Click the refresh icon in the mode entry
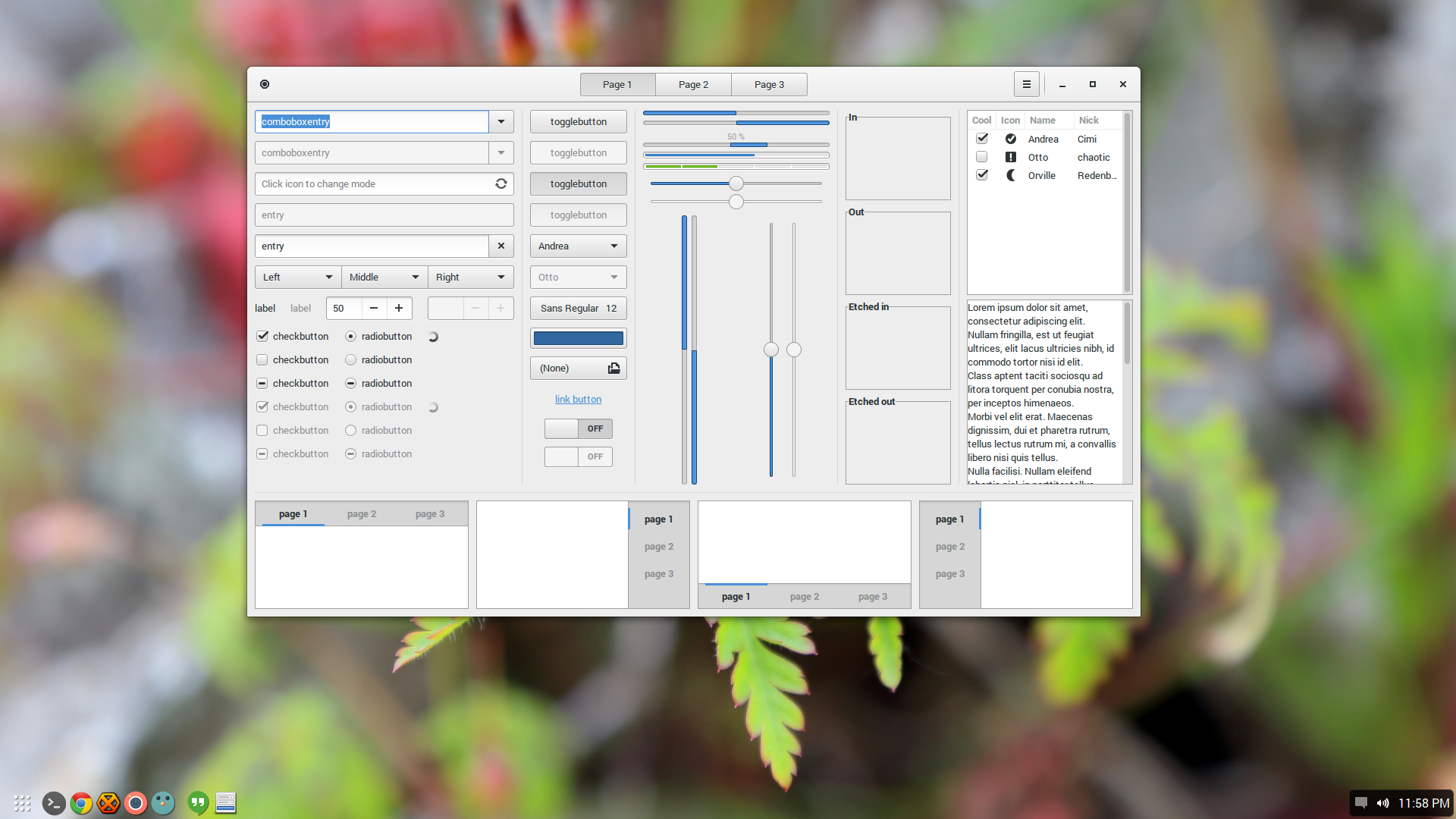Image resolution: width=1456 pixels, height=819 pixels. coord(501,184)
